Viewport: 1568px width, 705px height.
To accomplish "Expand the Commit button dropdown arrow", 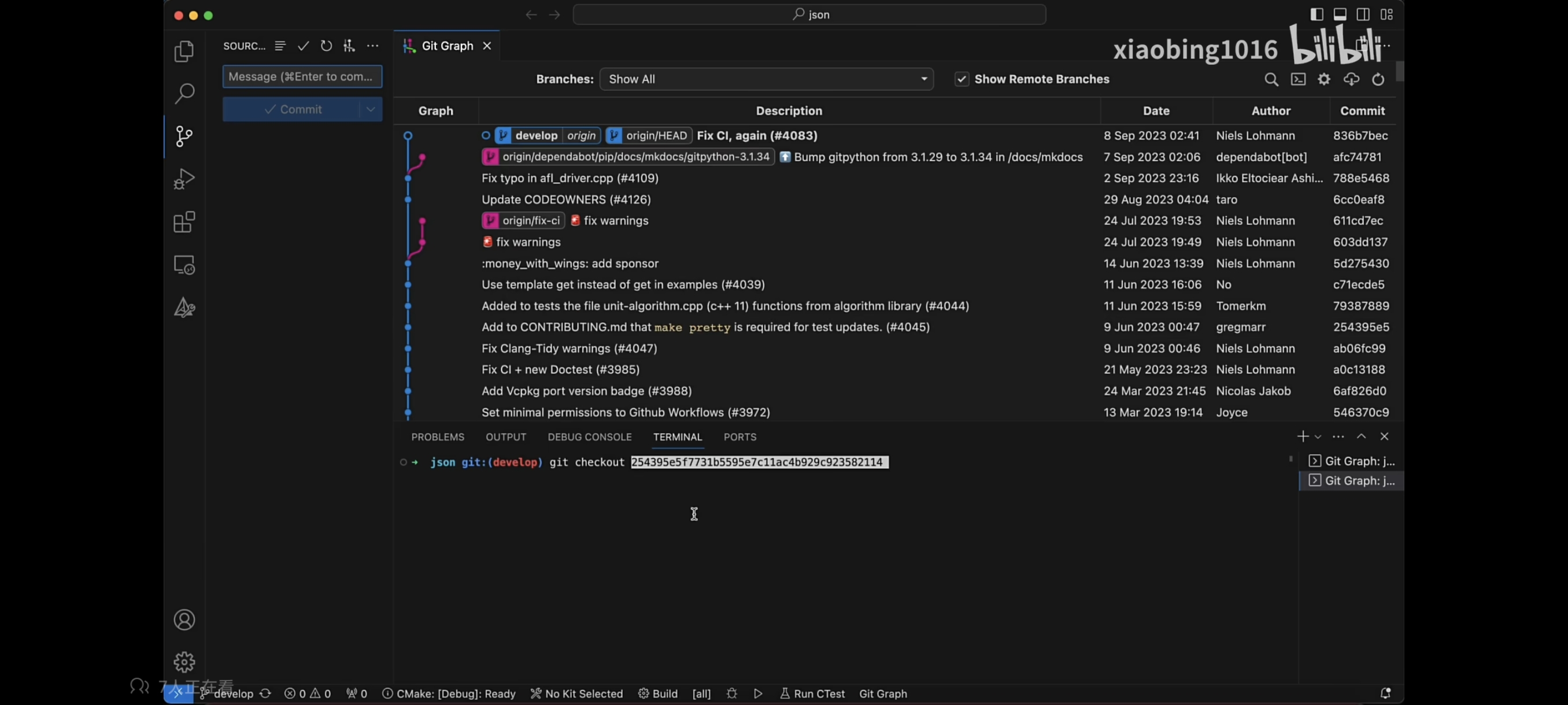I will coord(370,109).
